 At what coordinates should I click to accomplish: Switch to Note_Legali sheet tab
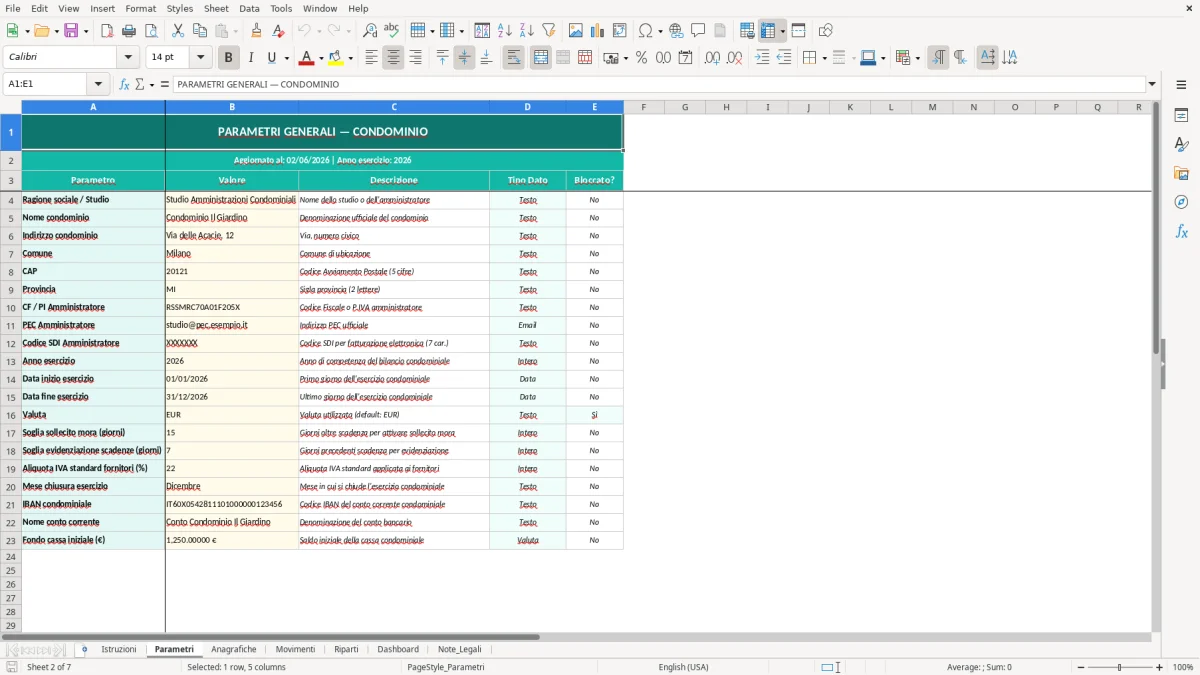pos(460,649)
